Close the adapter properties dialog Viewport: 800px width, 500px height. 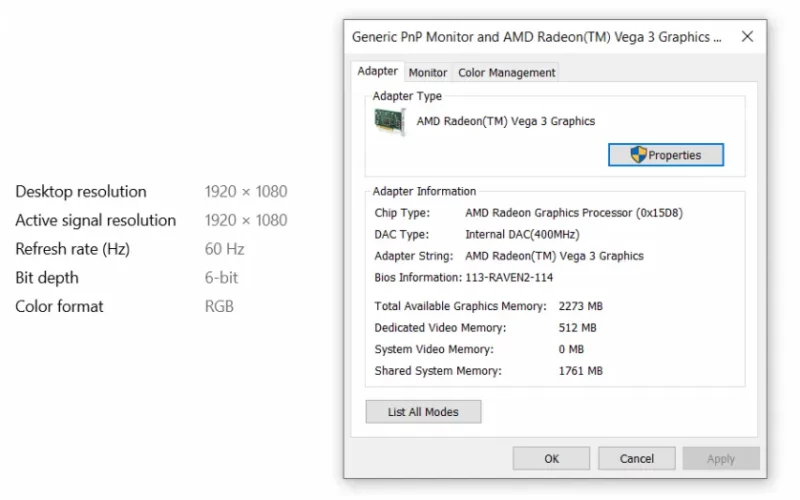[x=747, y=37]
